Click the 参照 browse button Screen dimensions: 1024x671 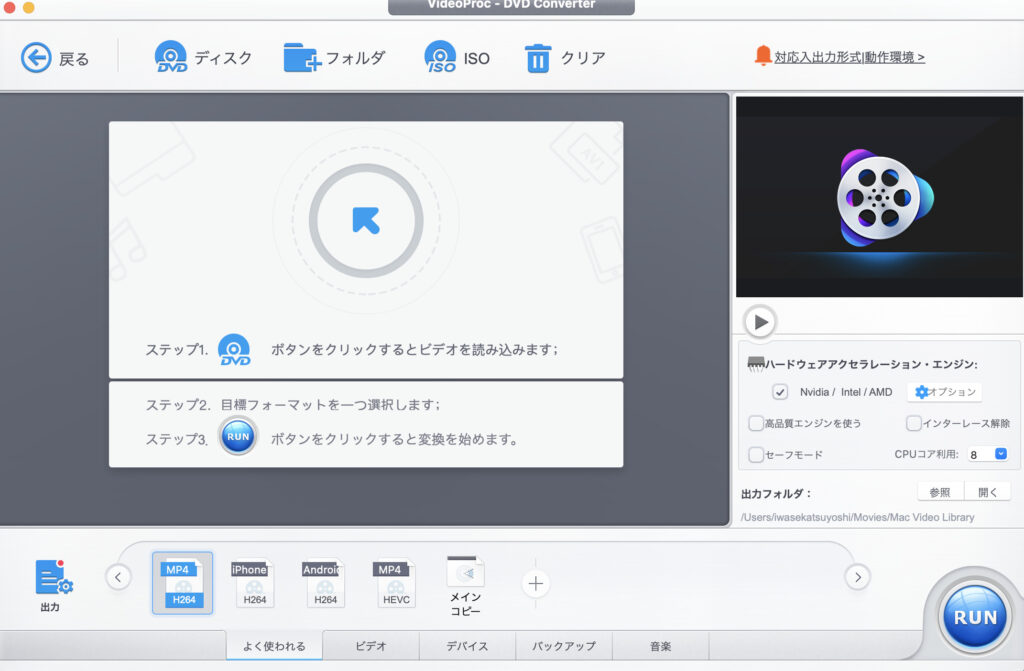(x=940, y=493)
